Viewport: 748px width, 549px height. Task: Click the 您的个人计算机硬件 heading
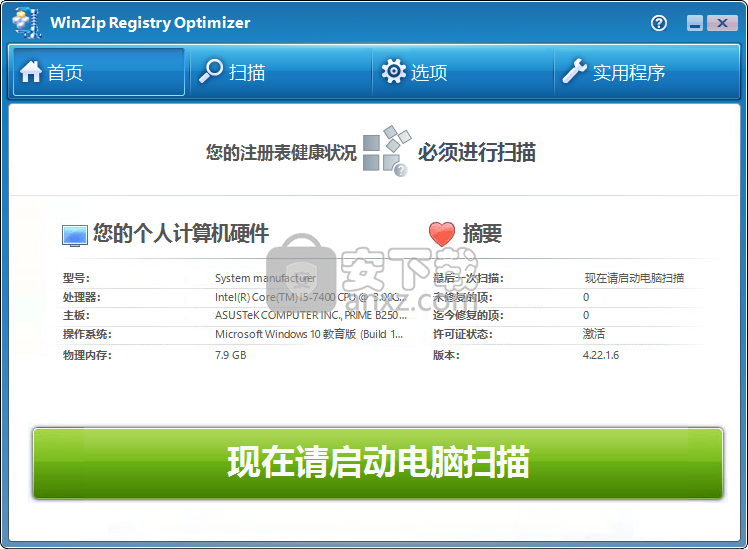[180, 234]
